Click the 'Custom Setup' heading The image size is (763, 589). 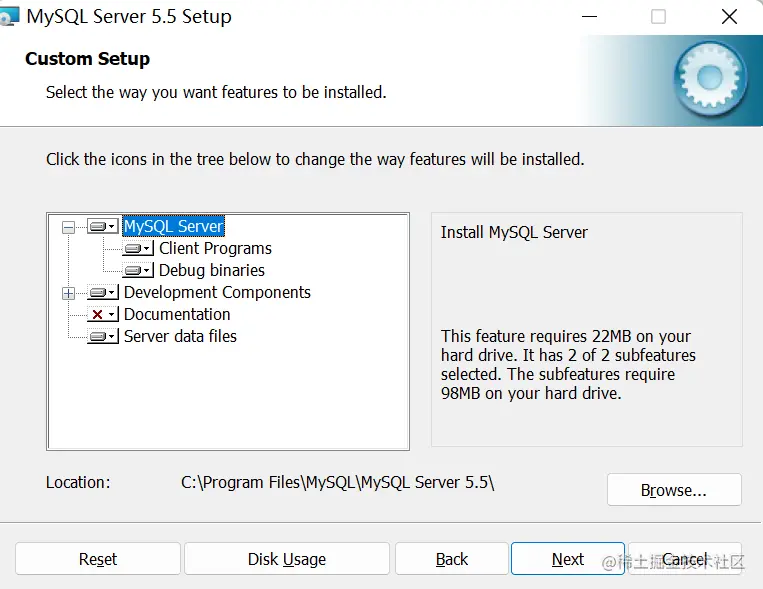[x=88, y=58]
